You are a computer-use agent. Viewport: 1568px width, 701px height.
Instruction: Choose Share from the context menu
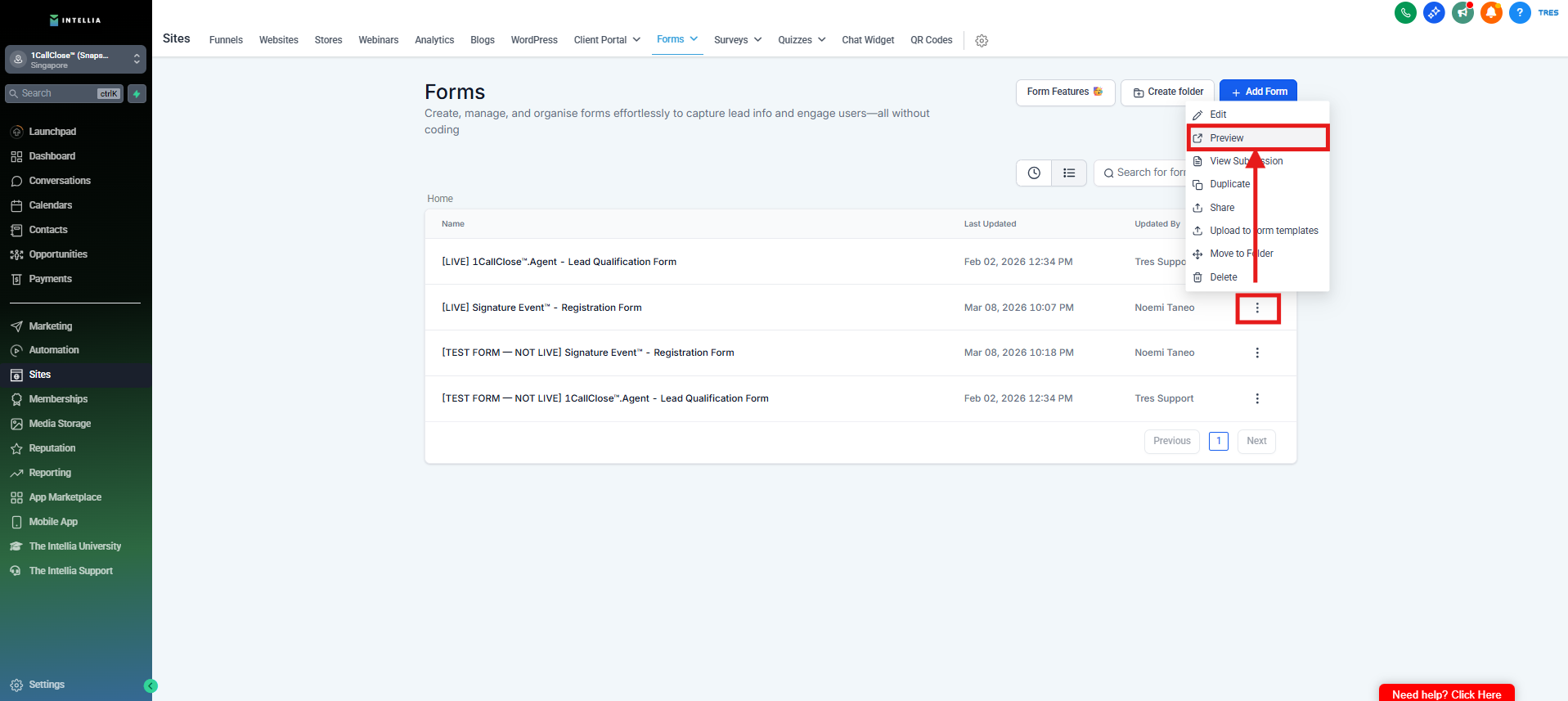tap(1257, 208)
